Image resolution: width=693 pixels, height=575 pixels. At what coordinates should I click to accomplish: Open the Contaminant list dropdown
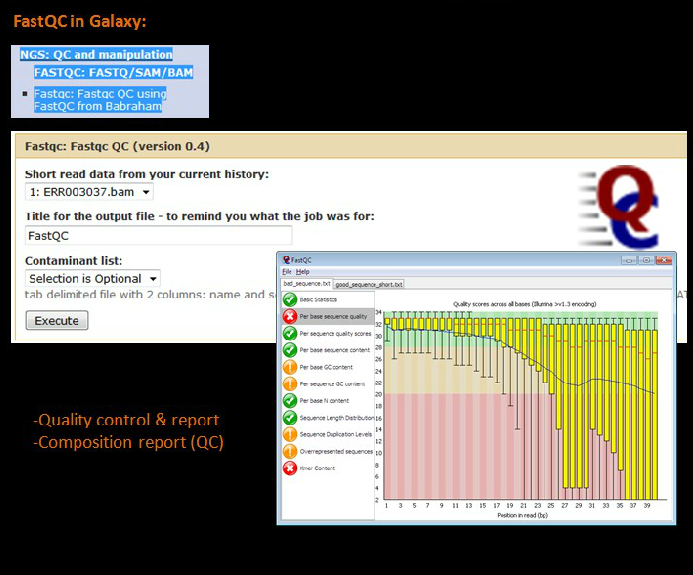pyautogui.click(x=93, y=279)
